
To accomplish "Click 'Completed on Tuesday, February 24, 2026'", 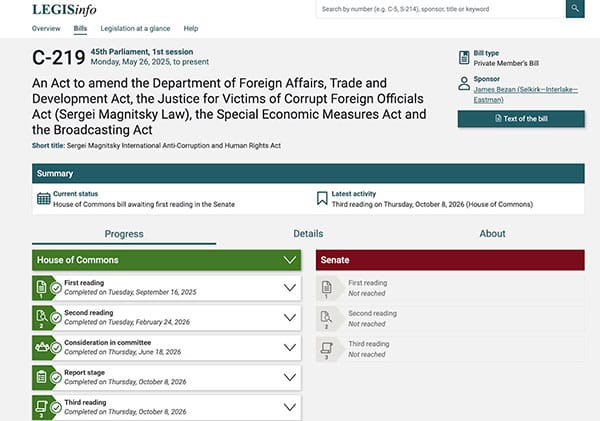I will 127,322.
